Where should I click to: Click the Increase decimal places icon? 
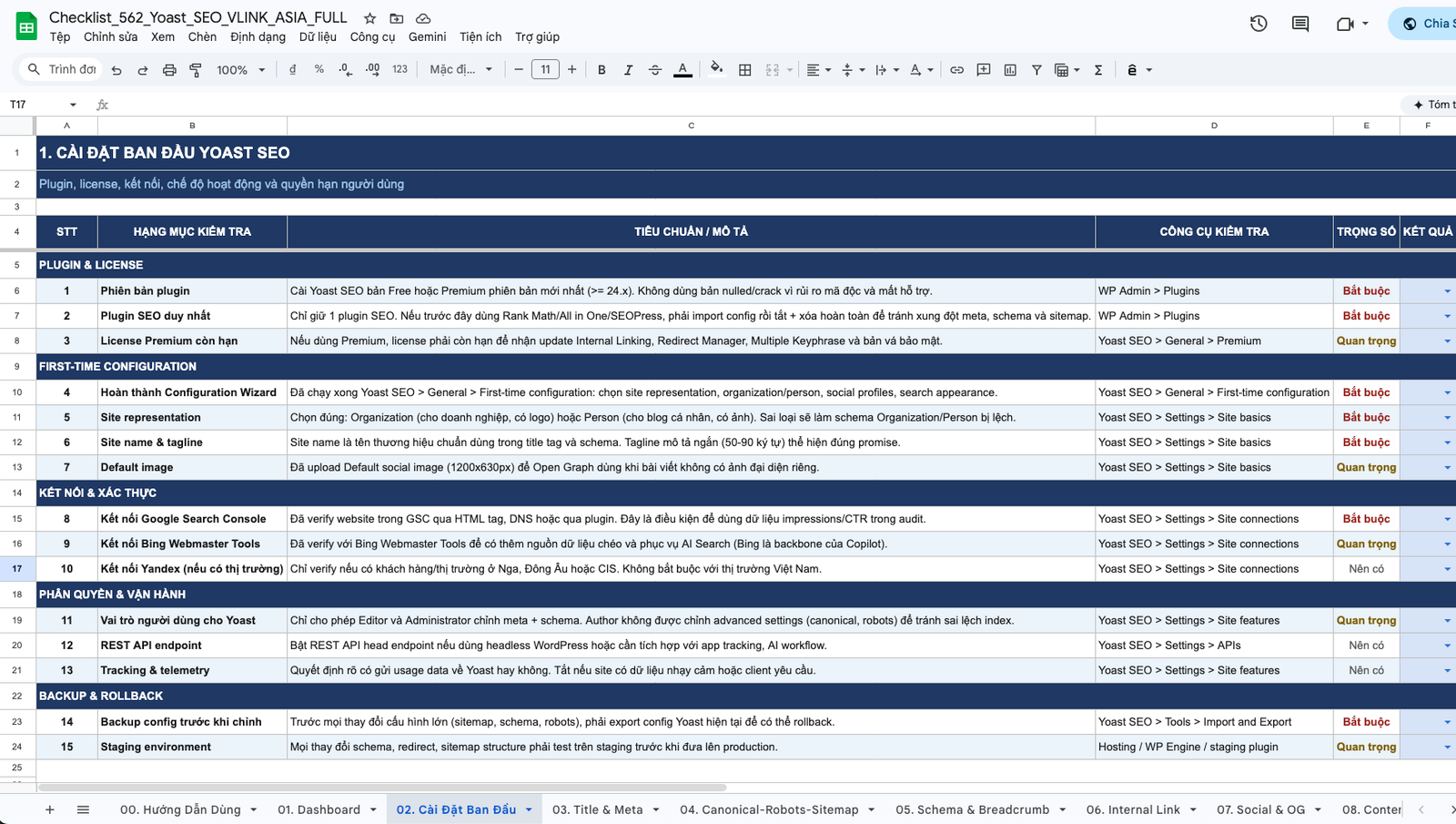click(x=373, y=69)
